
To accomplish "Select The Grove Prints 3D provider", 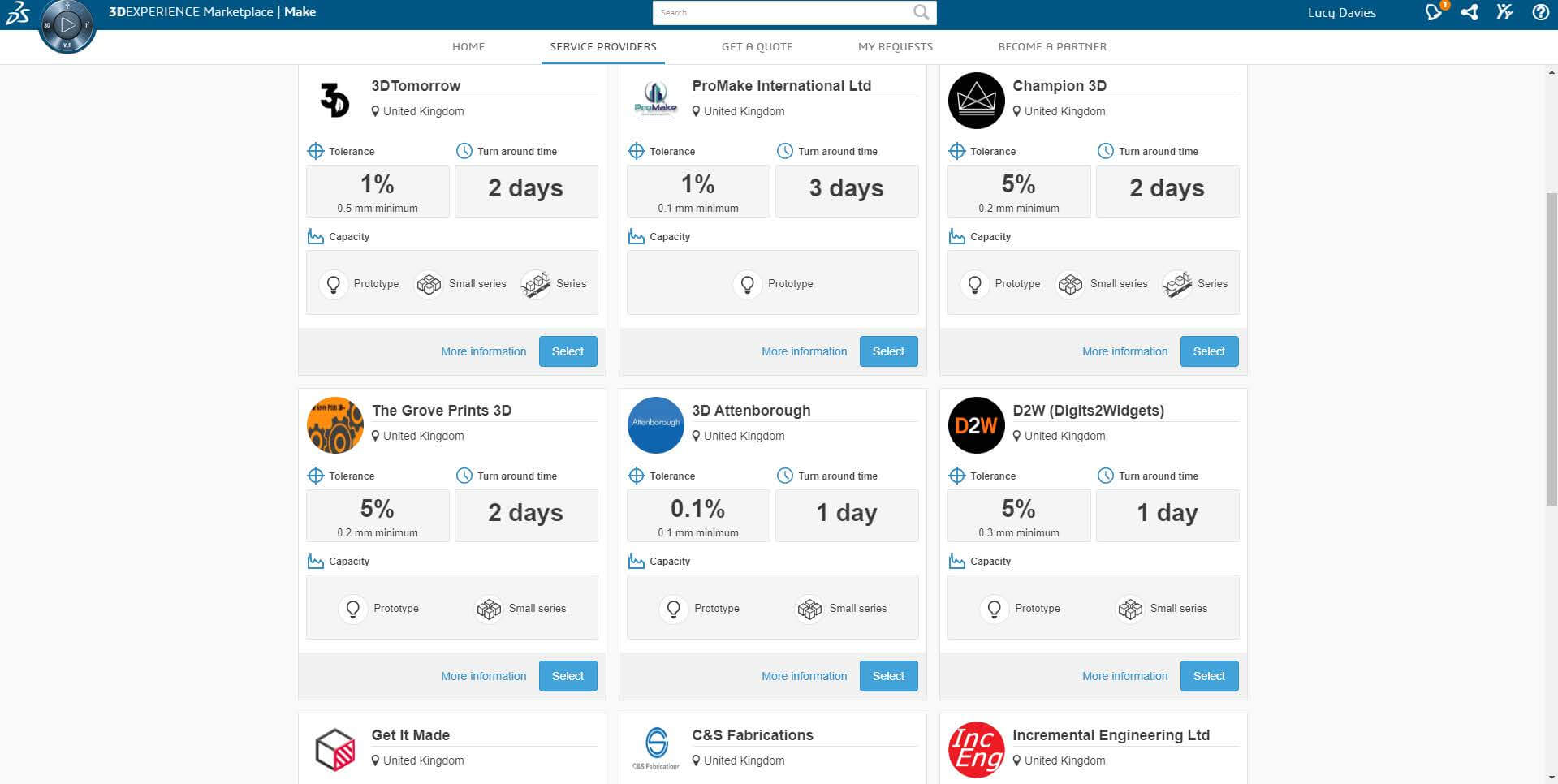I will click(x=568, y=676).
